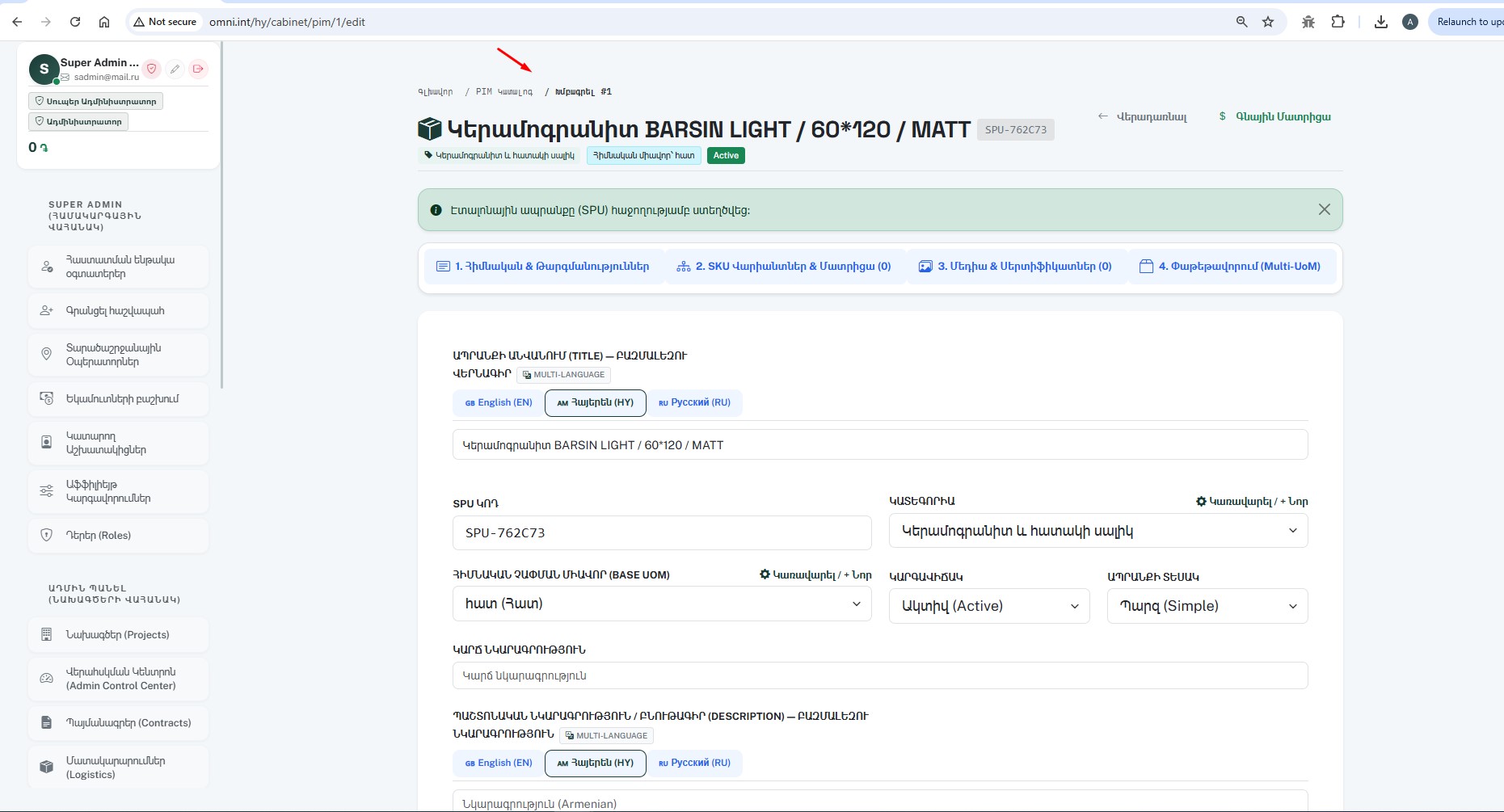
Task: Select Русский (RU) for description section
Action: (694, 763)
